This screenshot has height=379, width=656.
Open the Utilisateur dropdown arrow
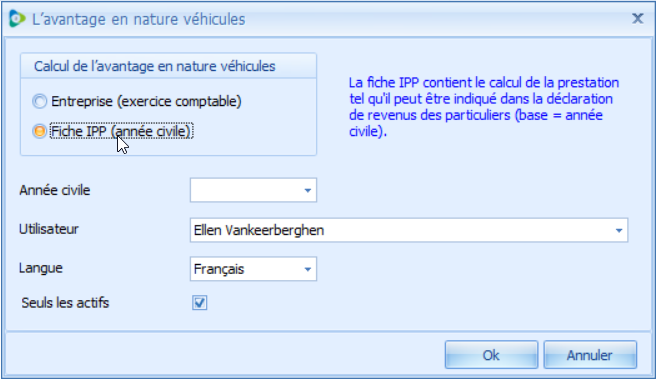tap(619, 230)
